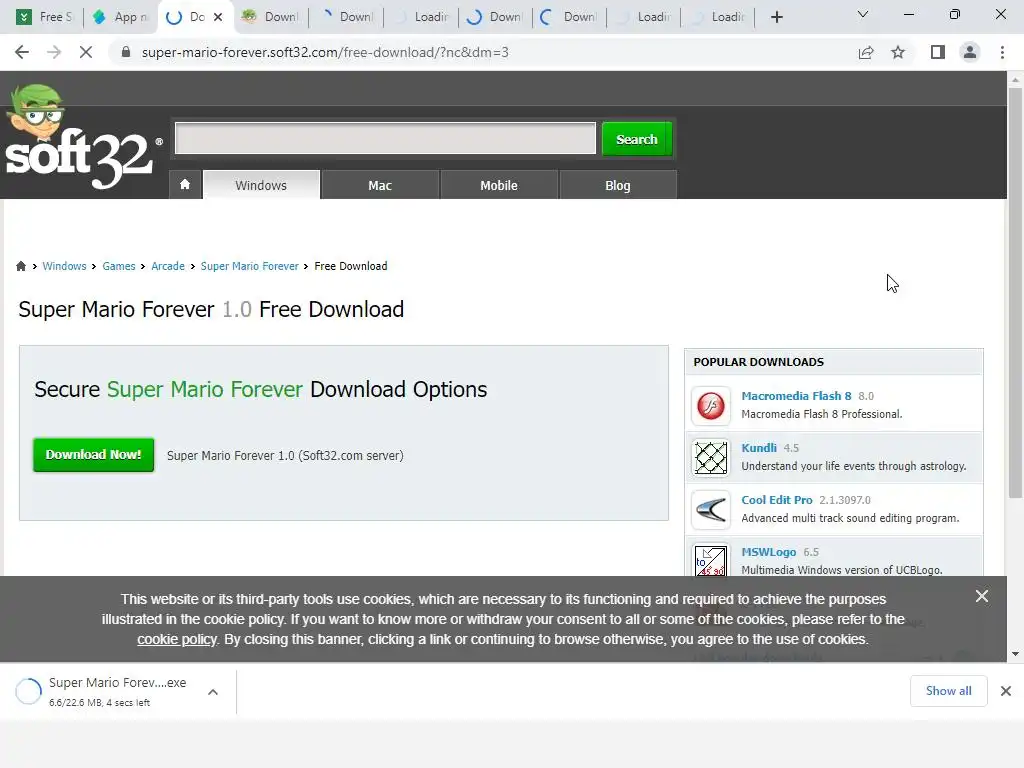
Task: Open the Chrome profile menu
Action: (x=970, y=52)
